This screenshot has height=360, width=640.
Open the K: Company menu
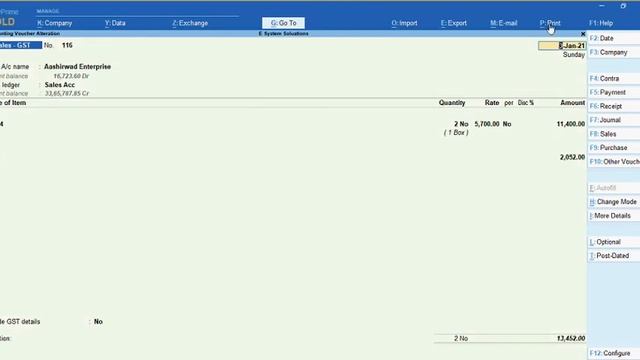(x=54, y=23)
